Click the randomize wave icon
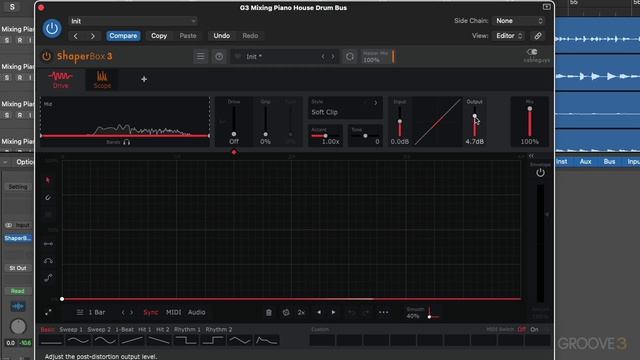Viewport: 640px width, 360px height. [286, 312]
